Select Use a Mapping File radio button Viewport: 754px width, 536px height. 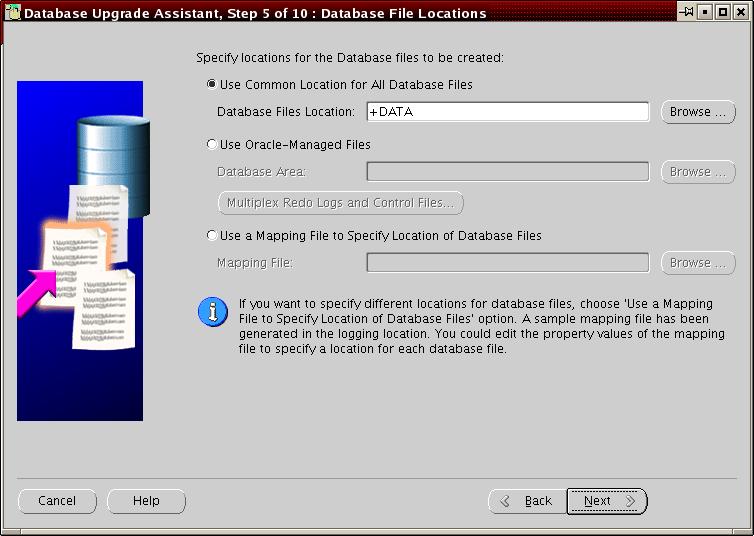[x=211, y=236]
